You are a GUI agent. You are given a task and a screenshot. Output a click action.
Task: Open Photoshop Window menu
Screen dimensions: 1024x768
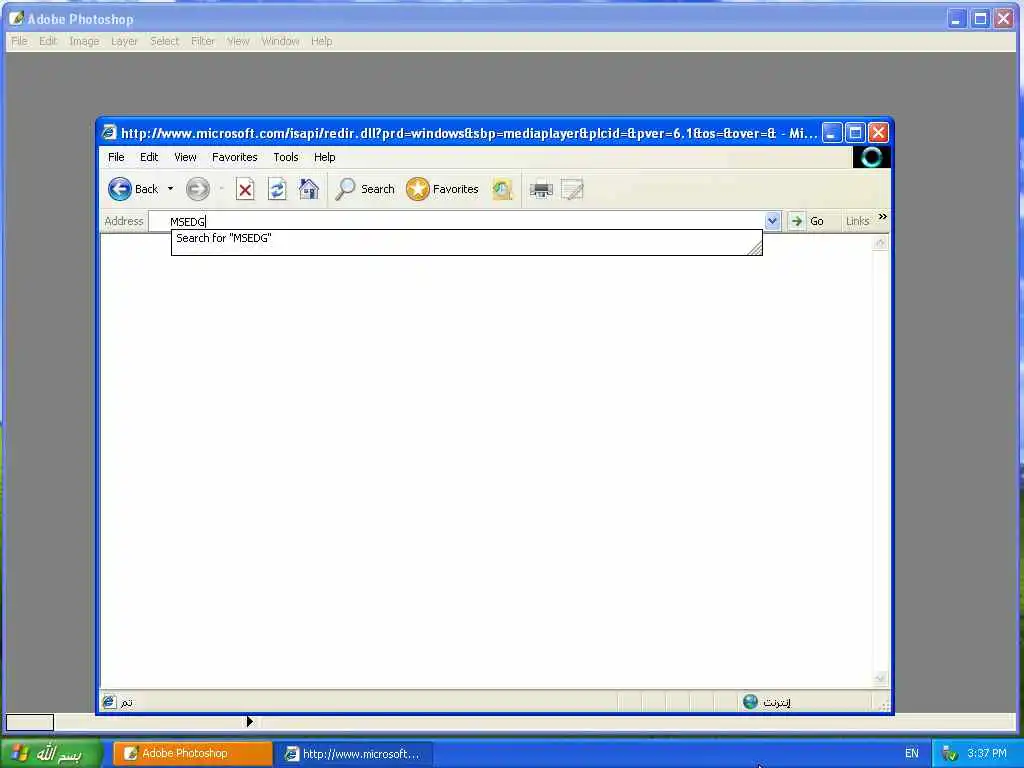point(280,41)
